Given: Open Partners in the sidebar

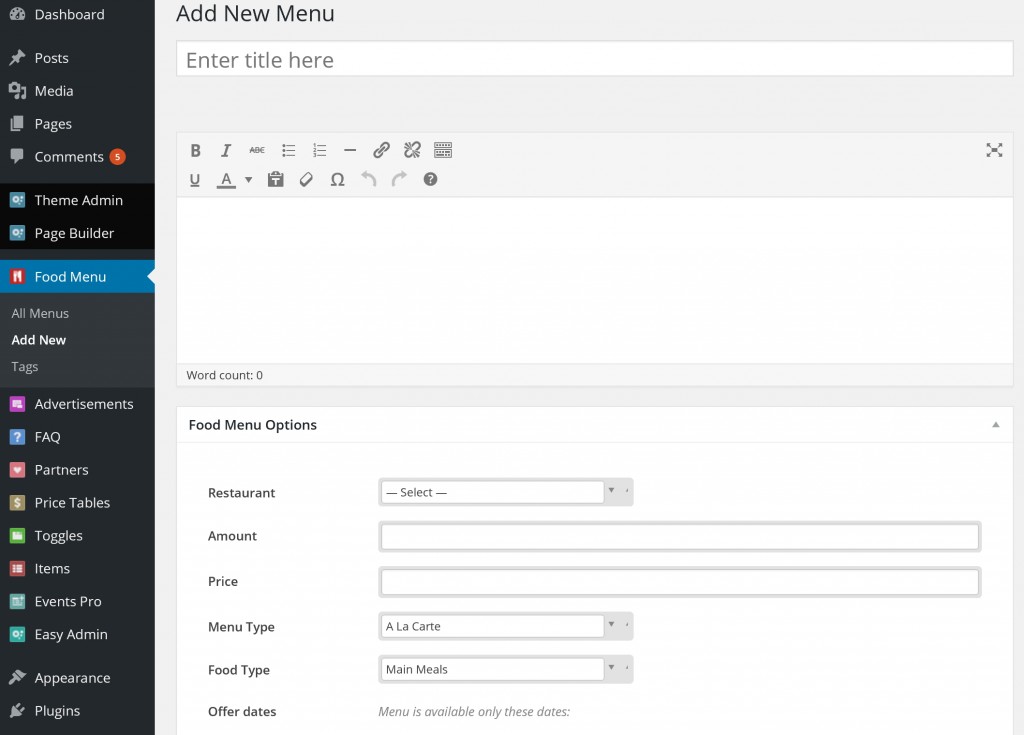Looking at the screenshot, I should tap(77, 470).
